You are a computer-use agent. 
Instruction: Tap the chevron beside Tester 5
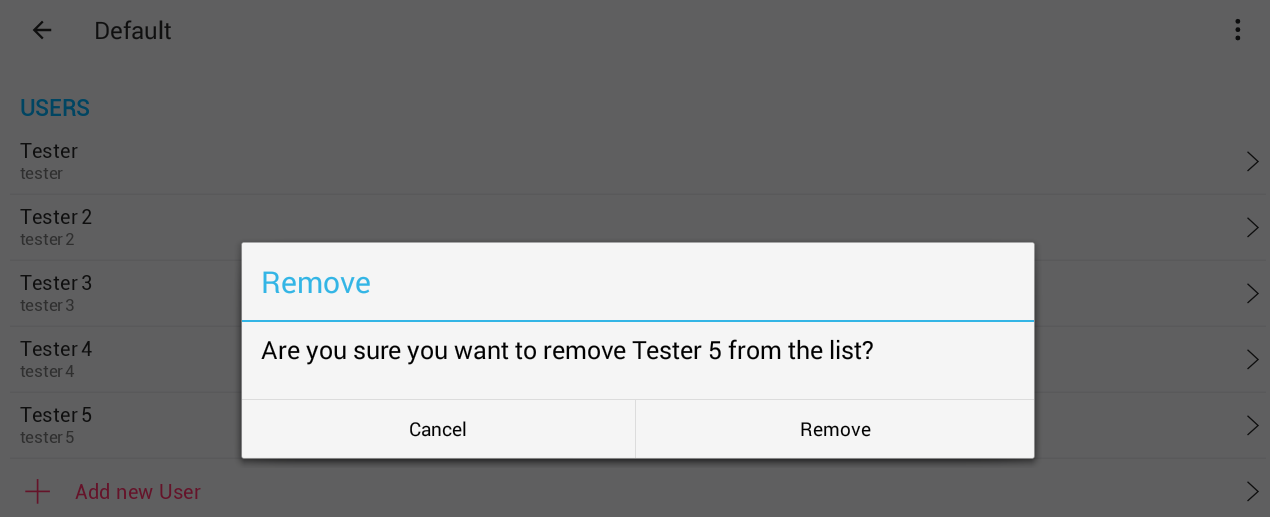click(1252, 426)
